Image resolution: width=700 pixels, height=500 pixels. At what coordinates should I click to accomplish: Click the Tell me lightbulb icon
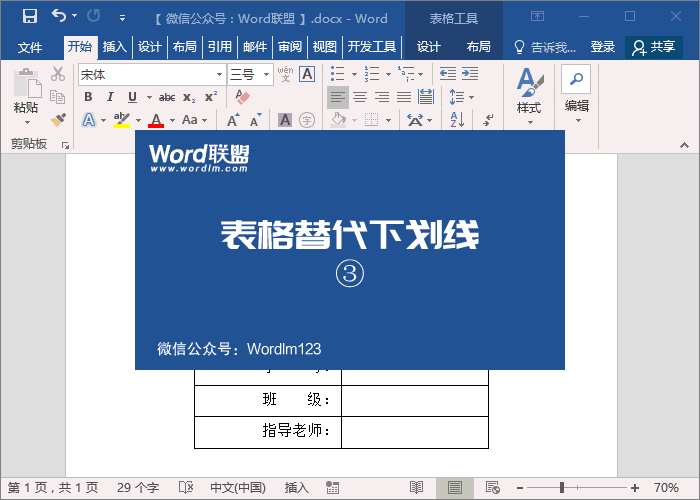tap(519, 47)
